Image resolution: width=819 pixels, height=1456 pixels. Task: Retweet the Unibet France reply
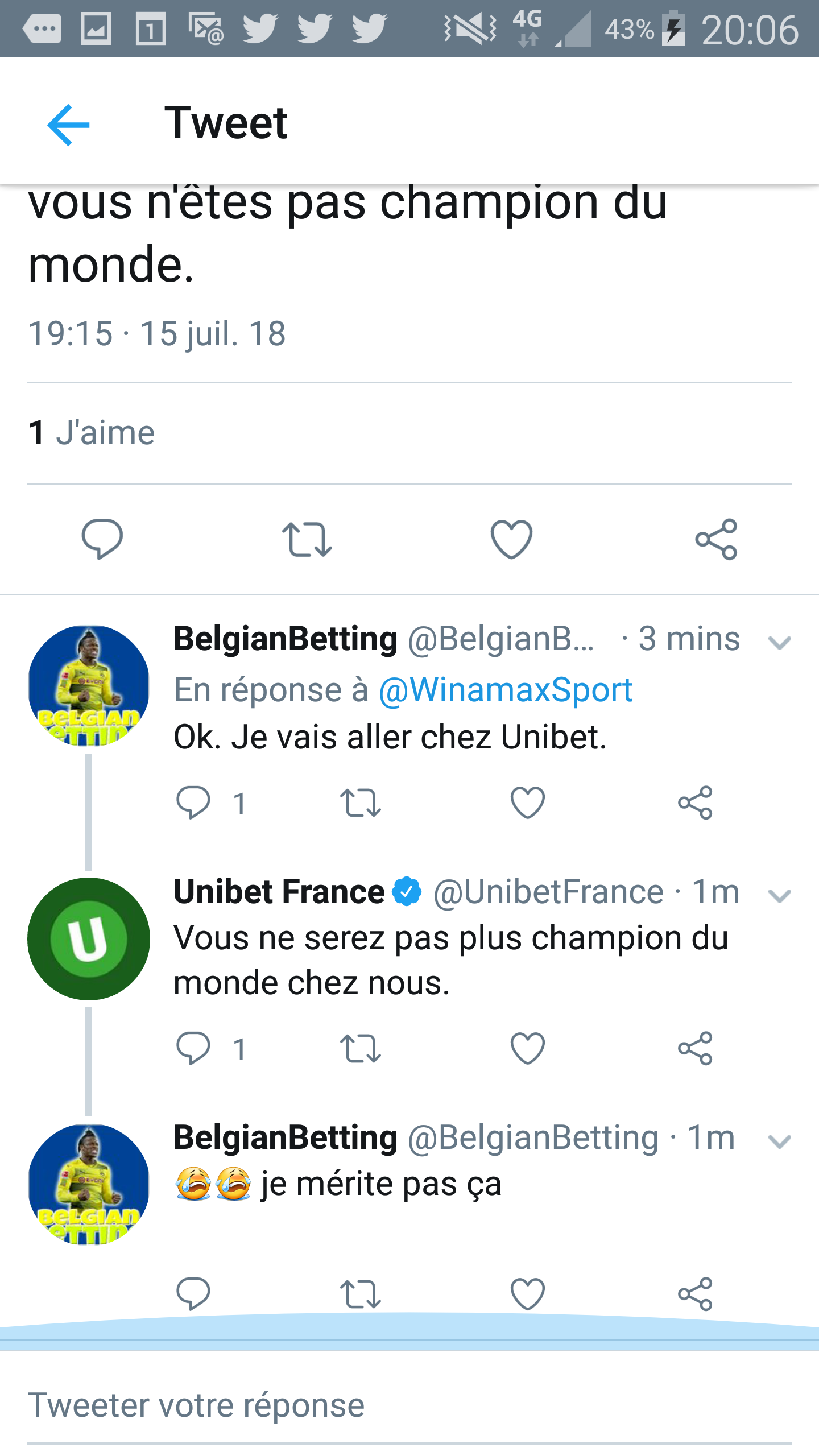click(360, 1048)
